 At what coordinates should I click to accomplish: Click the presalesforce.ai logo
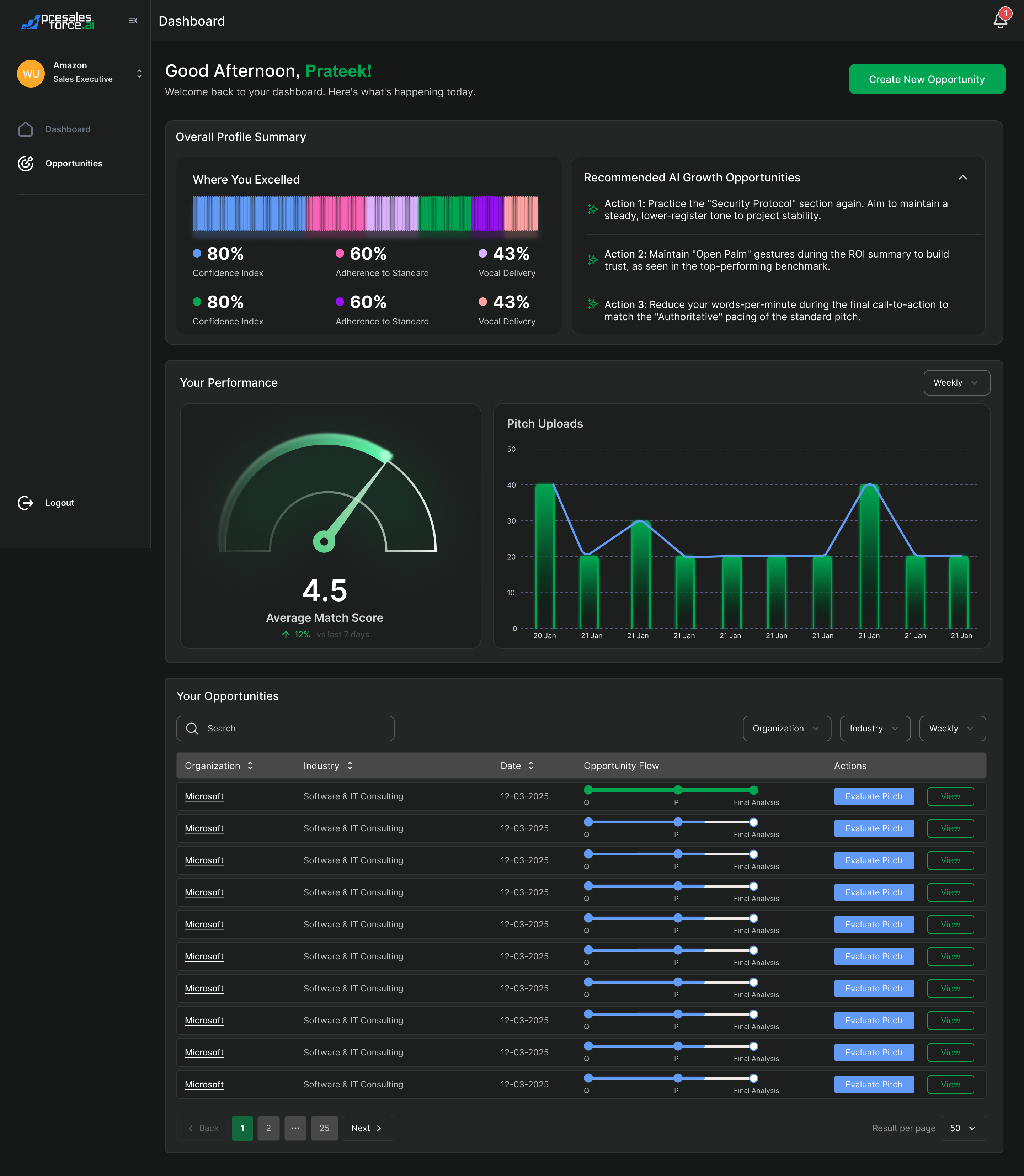[x=57, y=21]
